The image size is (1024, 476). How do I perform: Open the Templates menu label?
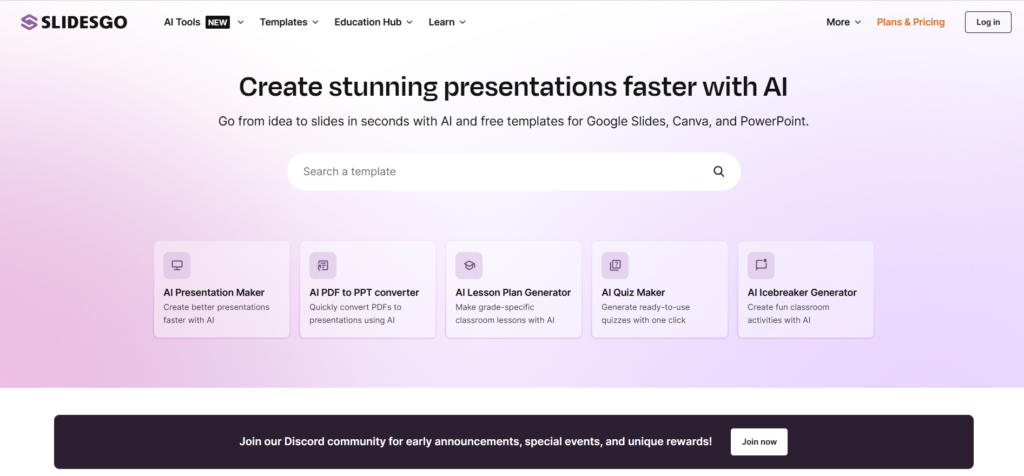pos(283,22)
